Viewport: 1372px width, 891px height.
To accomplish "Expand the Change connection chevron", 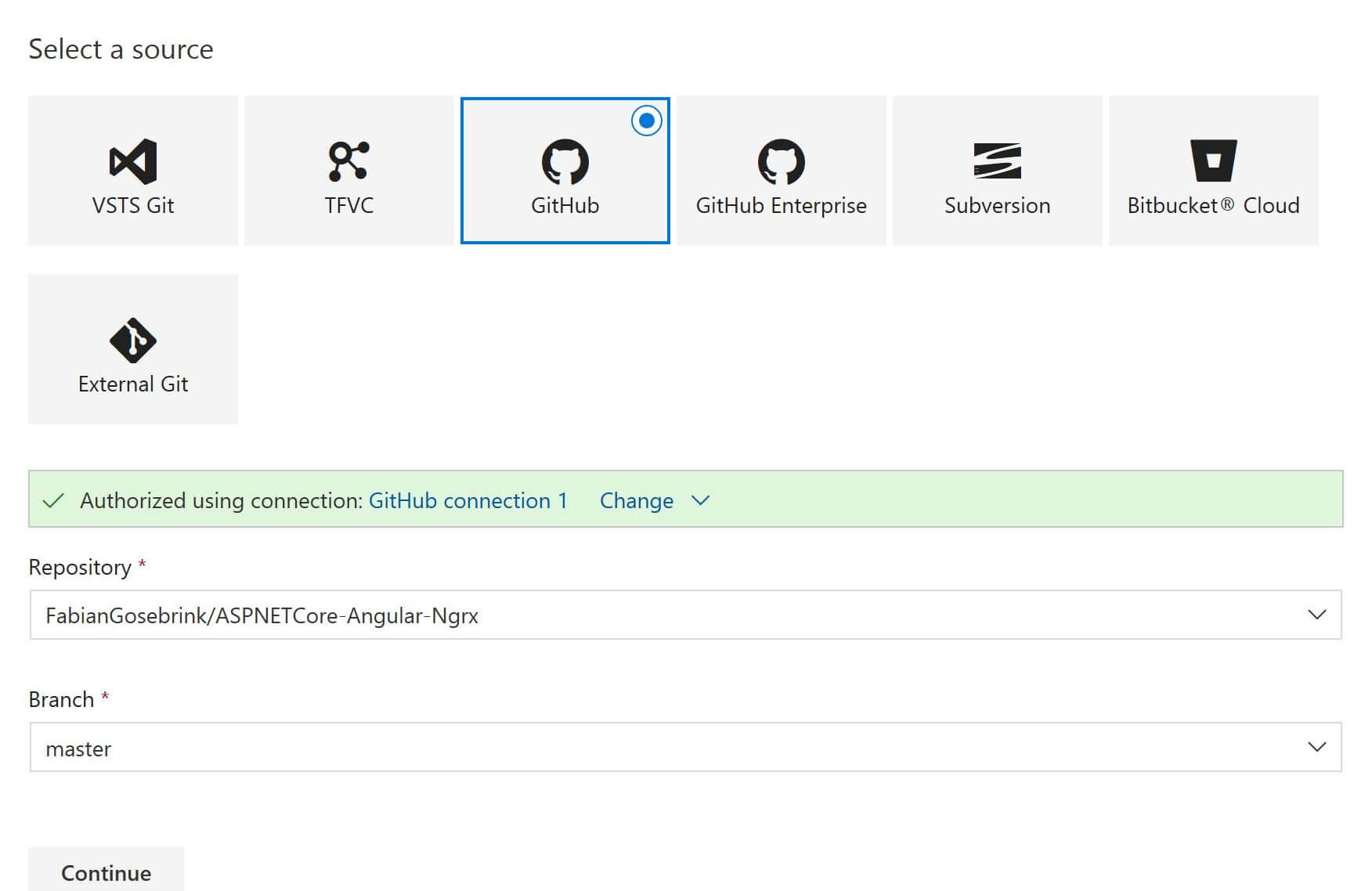I will pyautogui.click(x=701, y=500).
